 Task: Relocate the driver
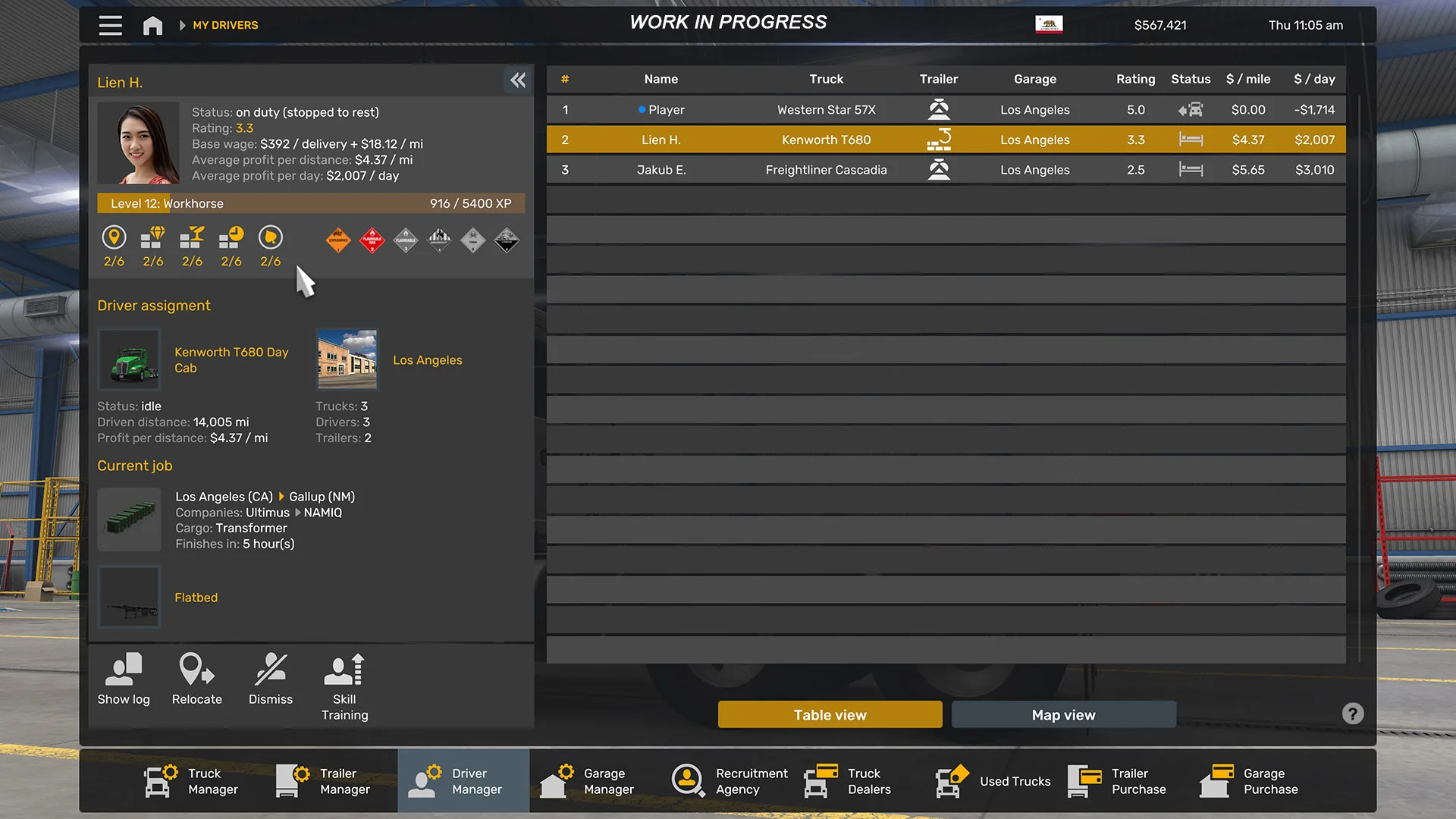(197, 679)
